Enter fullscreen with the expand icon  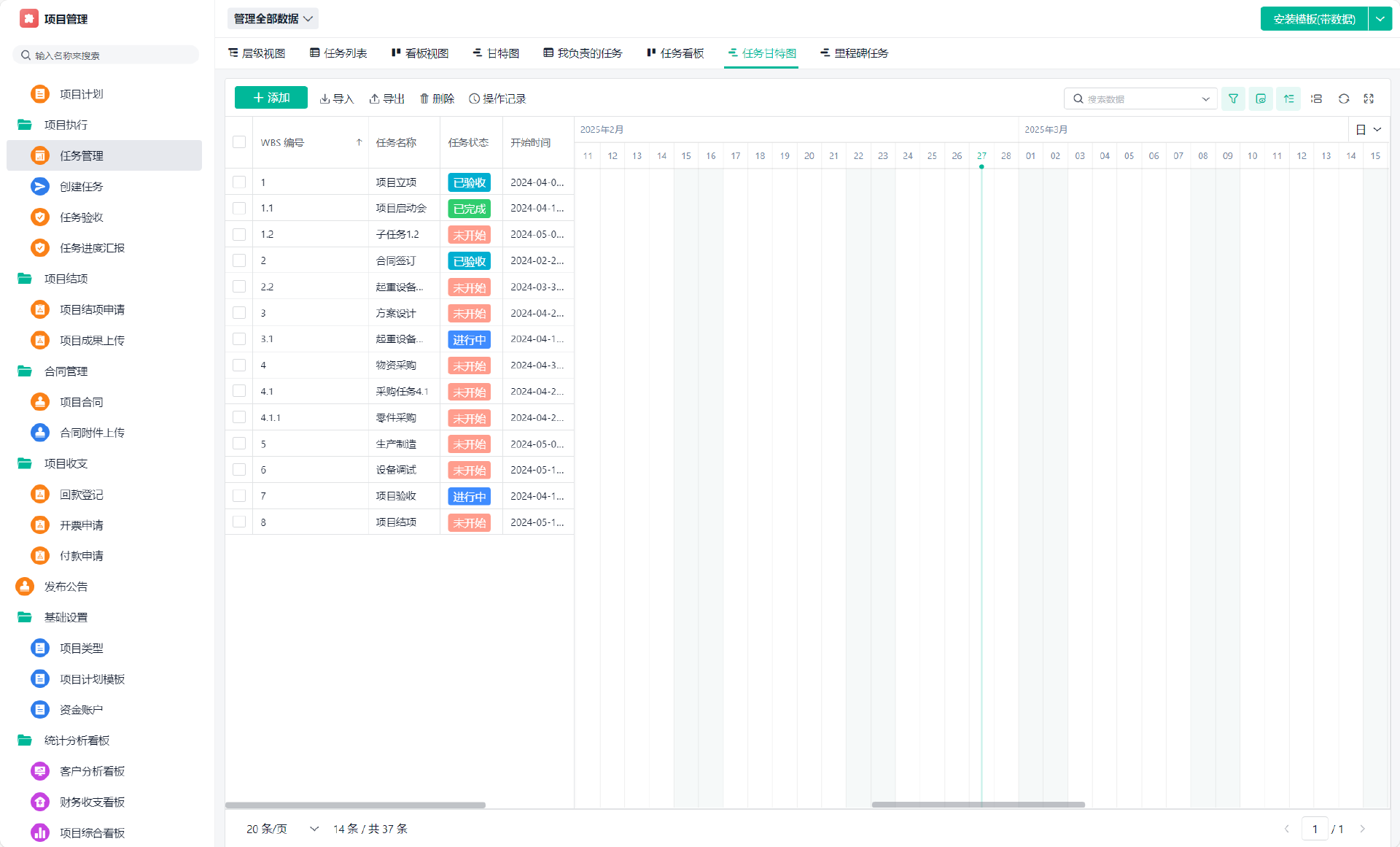[x=1369, y=98]
